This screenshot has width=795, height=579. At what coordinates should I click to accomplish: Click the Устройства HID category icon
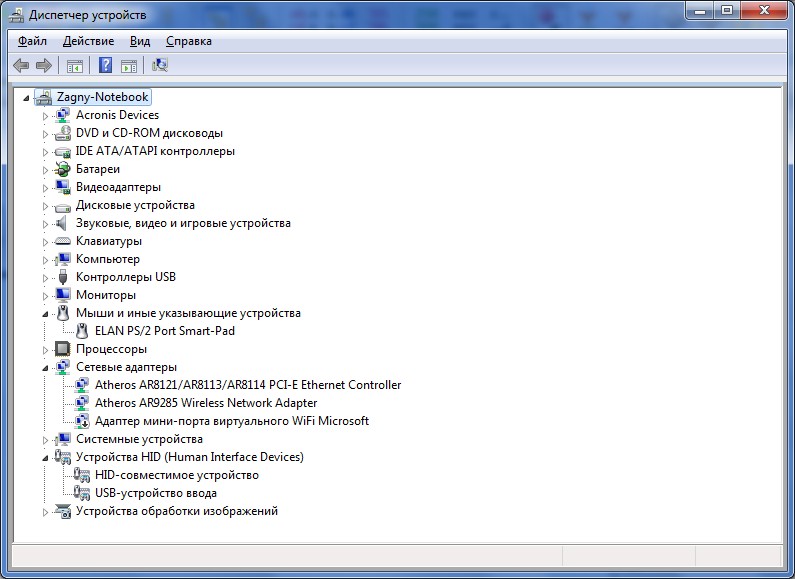coord(62,457)
